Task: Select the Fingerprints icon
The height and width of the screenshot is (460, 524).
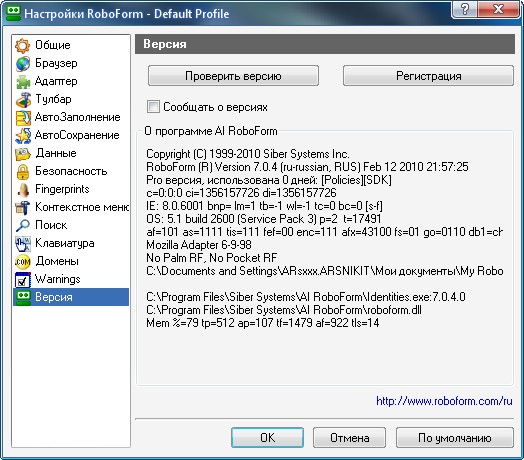Action: point(22,190)
